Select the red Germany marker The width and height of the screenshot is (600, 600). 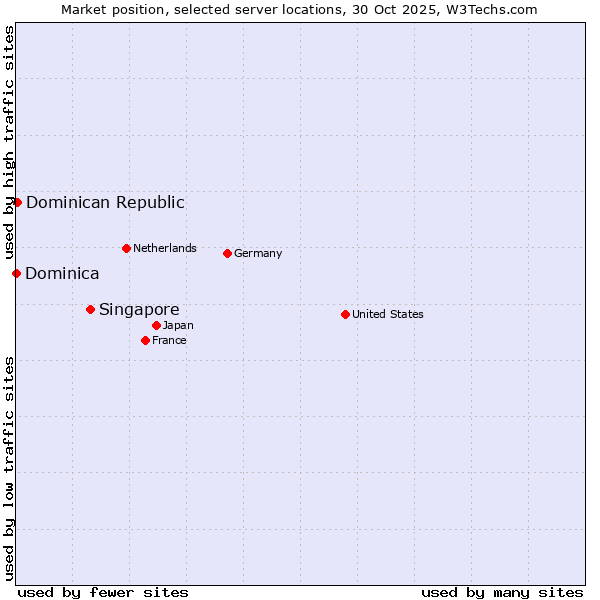coord(227,253)
